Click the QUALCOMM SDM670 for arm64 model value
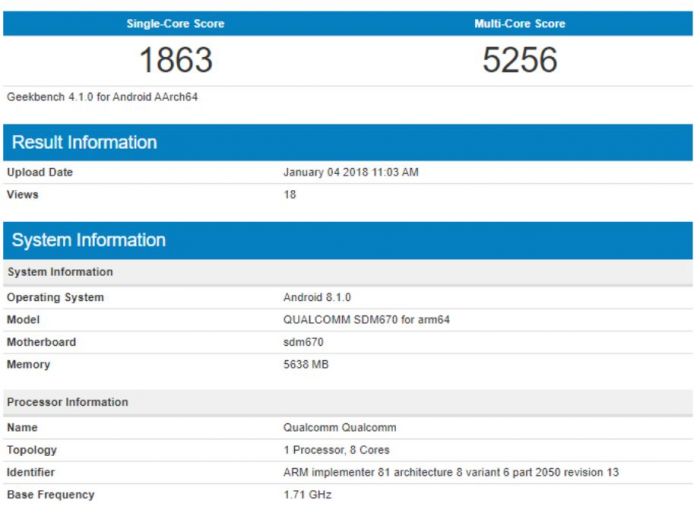The height and width of the screenshot is (532, 700). point(360,320)
